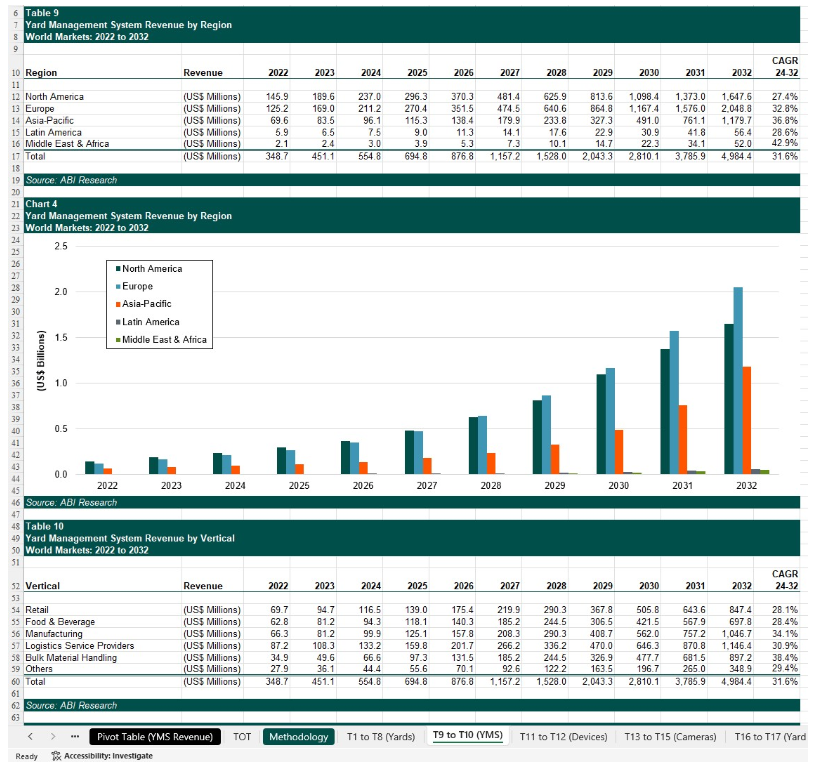Open the hidden sheets ellipsis menu
The width and height of the screenshot is (828, 762).
[x=75, y=737]
